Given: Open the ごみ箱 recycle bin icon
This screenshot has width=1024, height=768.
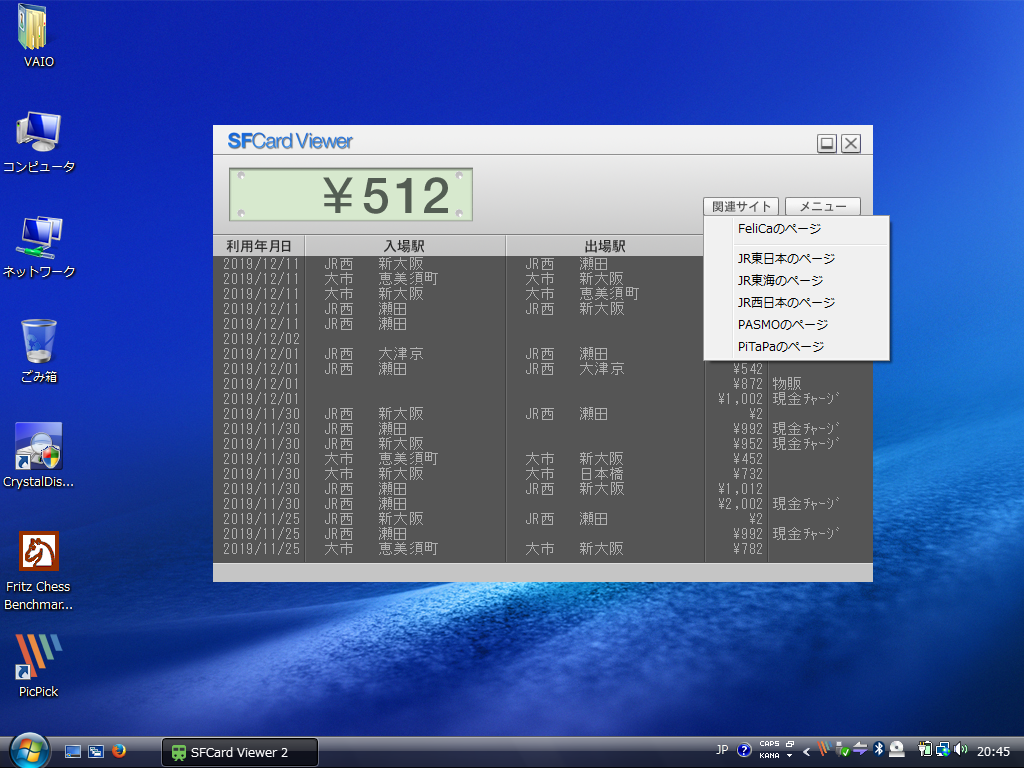Looking at the screenshot, I should pyautogui.click(x=39, y=351).
